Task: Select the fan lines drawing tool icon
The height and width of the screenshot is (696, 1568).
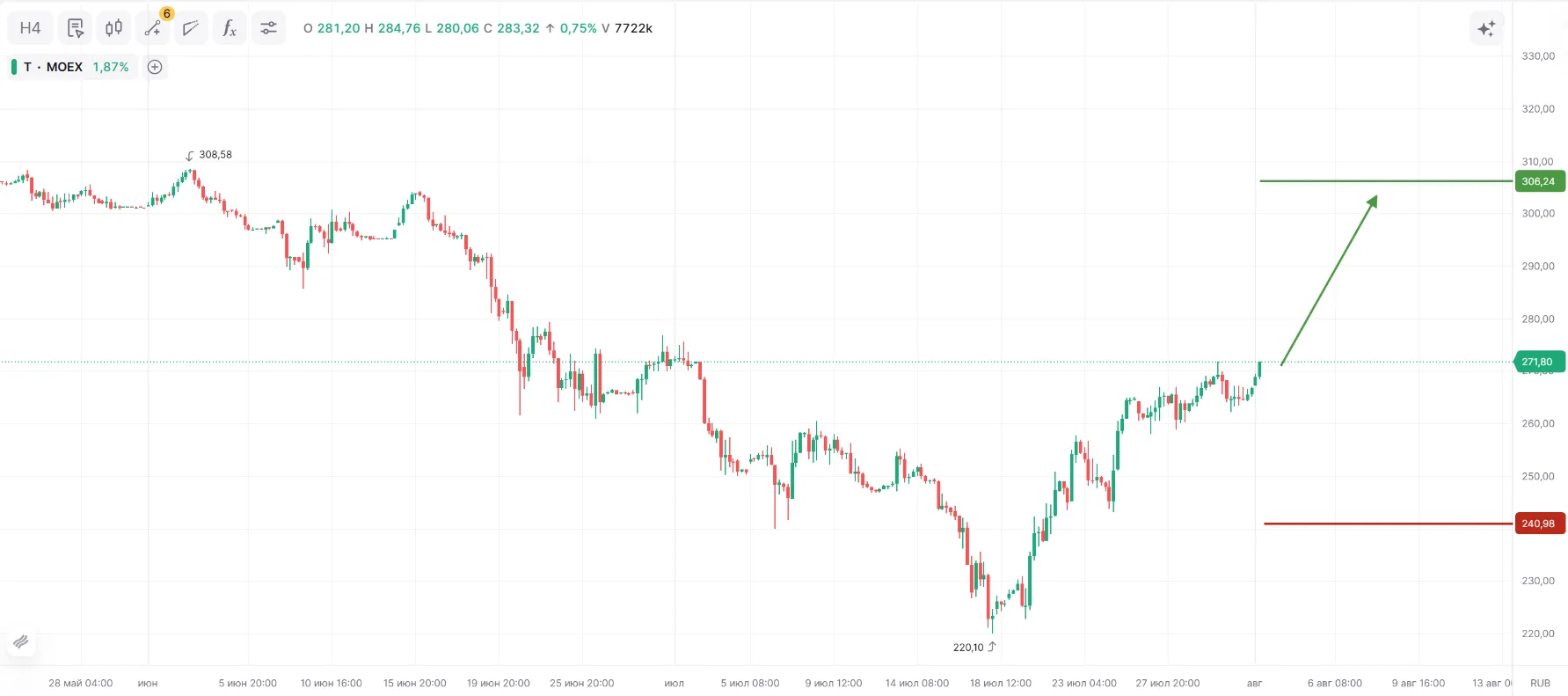Action: [x=191, y=28]
